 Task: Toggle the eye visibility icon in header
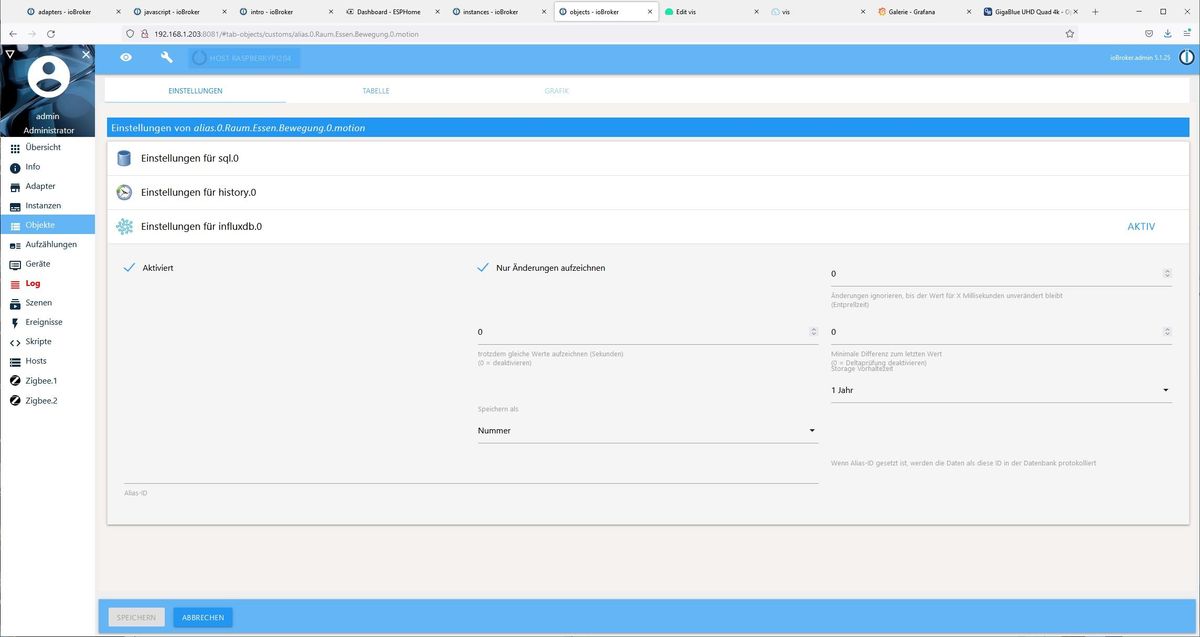[126, 58]
